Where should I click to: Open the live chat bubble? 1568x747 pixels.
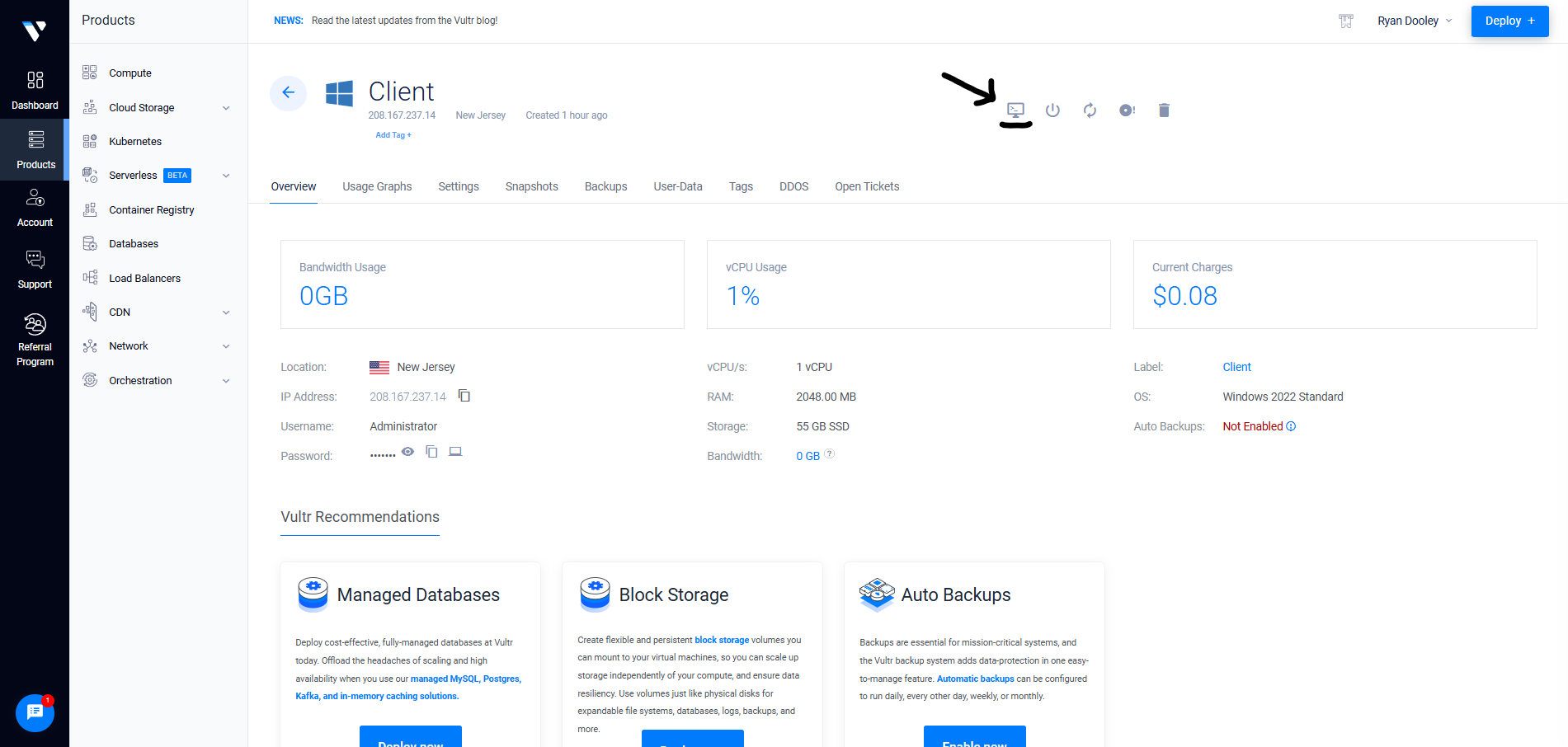(35, 712)
